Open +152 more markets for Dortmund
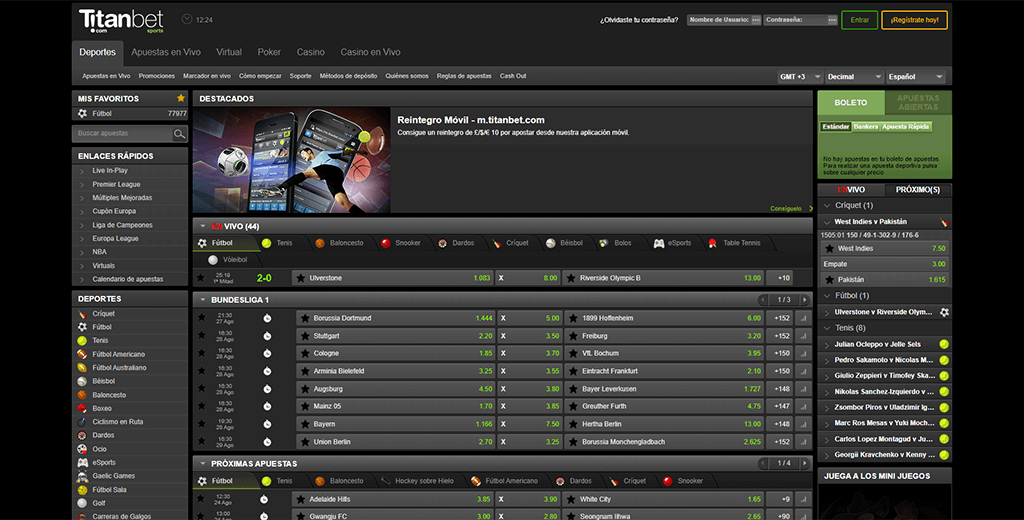The height and width of the screenshot is (520, 1024). pos(782,318)
